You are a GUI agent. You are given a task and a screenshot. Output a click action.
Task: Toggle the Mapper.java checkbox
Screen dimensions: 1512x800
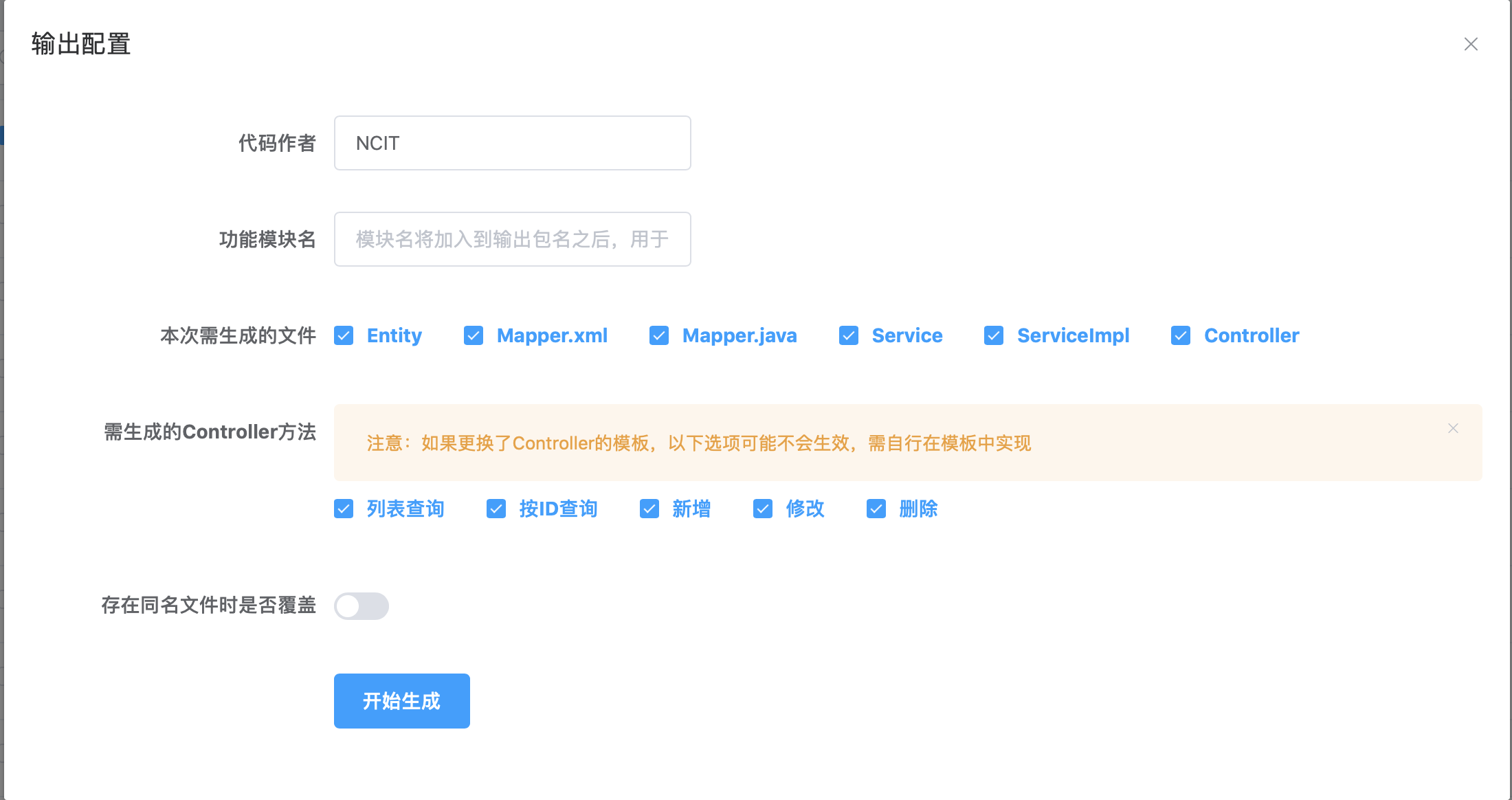click(659, 335)
